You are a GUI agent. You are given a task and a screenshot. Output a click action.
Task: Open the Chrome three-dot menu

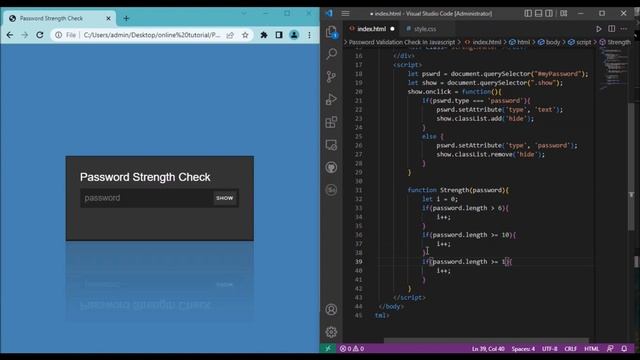tap(309, 35)
